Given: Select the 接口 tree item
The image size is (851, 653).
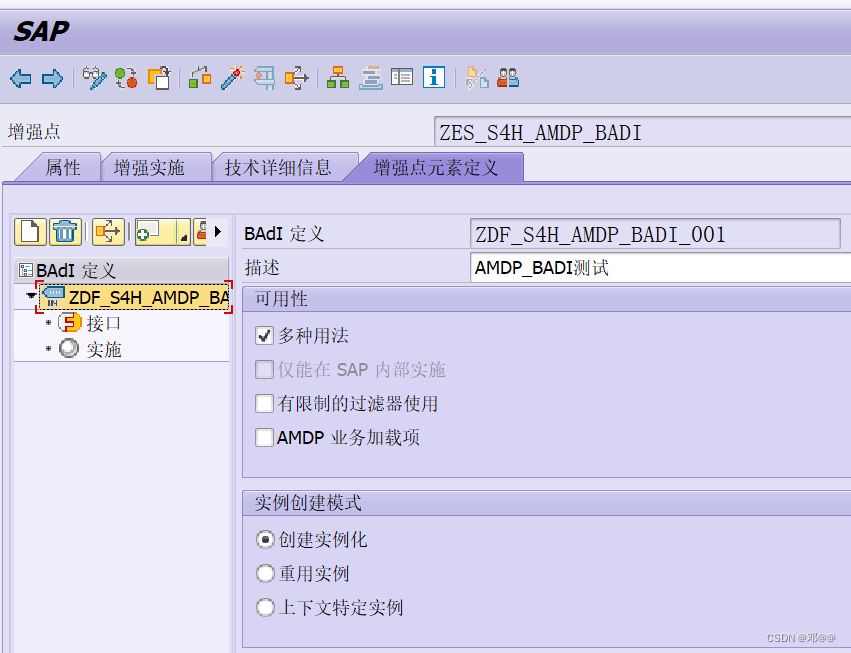Looking at the screenshot, I should pos(104,324).
